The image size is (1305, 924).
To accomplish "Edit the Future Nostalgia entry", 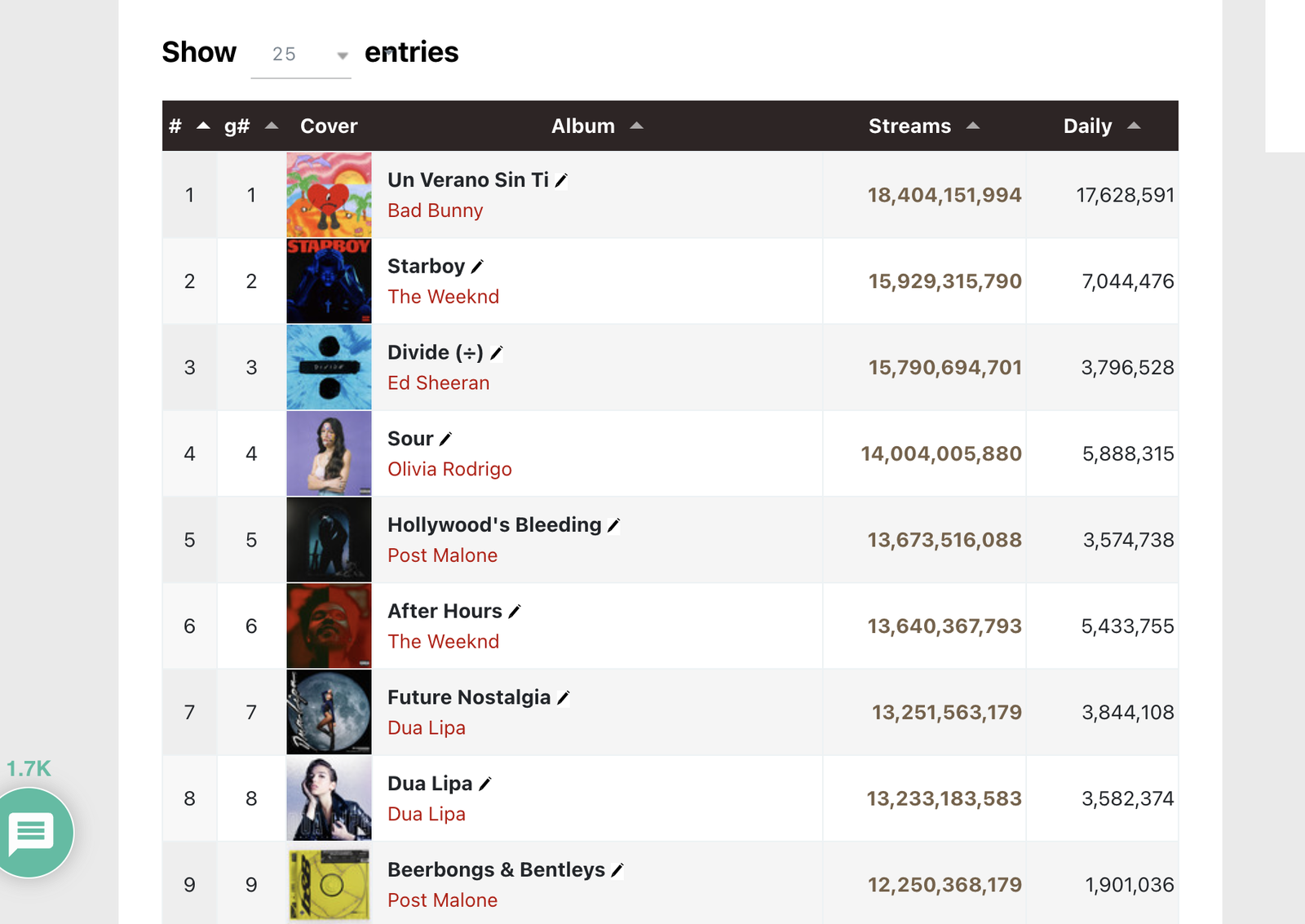I will (564, 697).
